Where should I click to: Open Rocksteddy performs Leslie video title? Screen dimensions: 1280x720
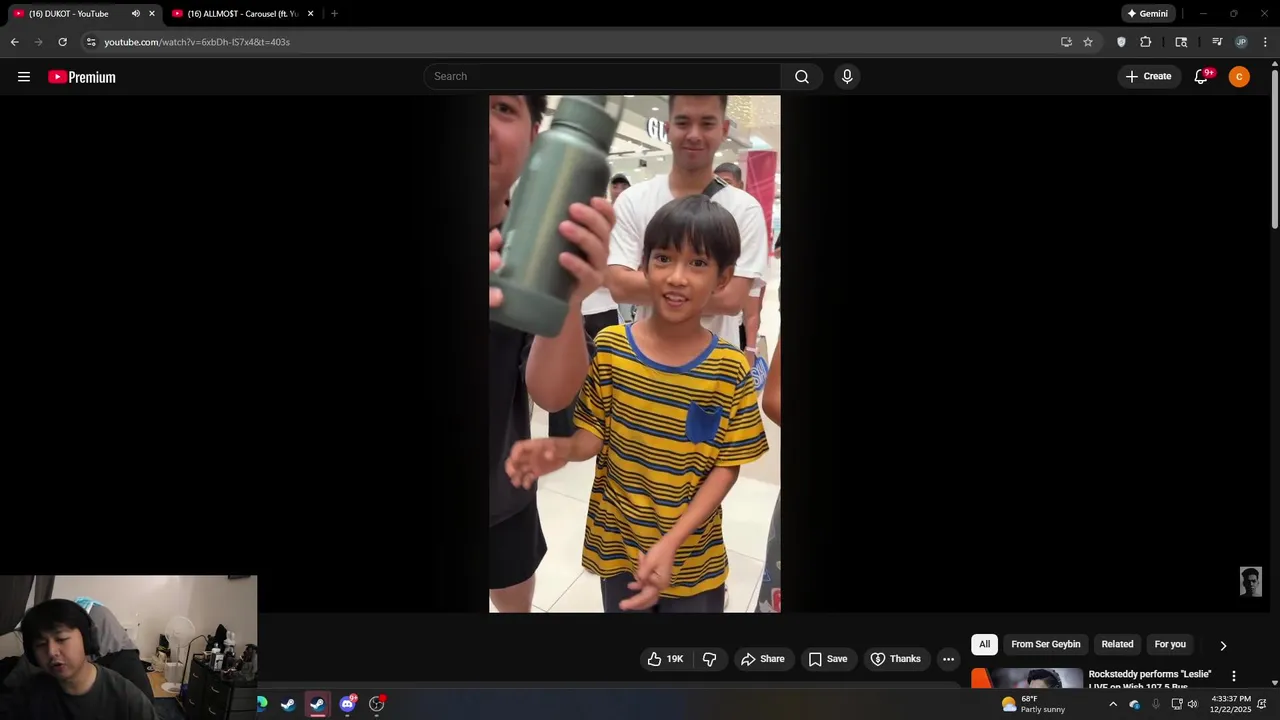click(x=1150, y=680)
